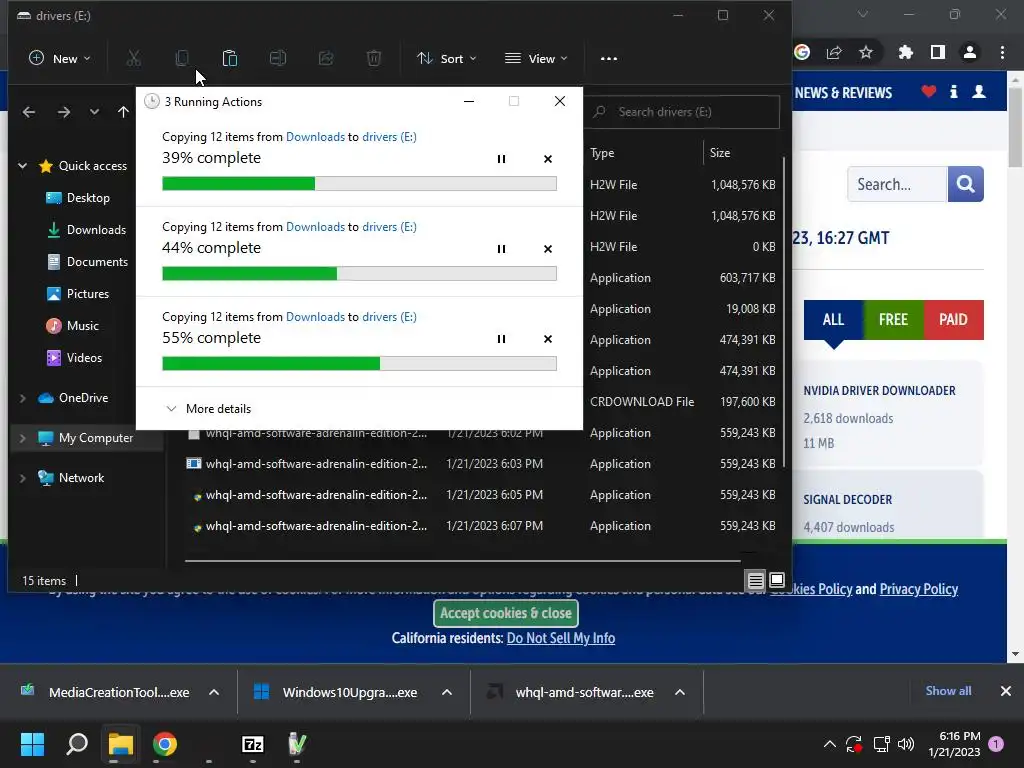The width and height of the screenshot is (1024, 768).
Task: Open the See more ellipsis menu
Action: point(609,59)
